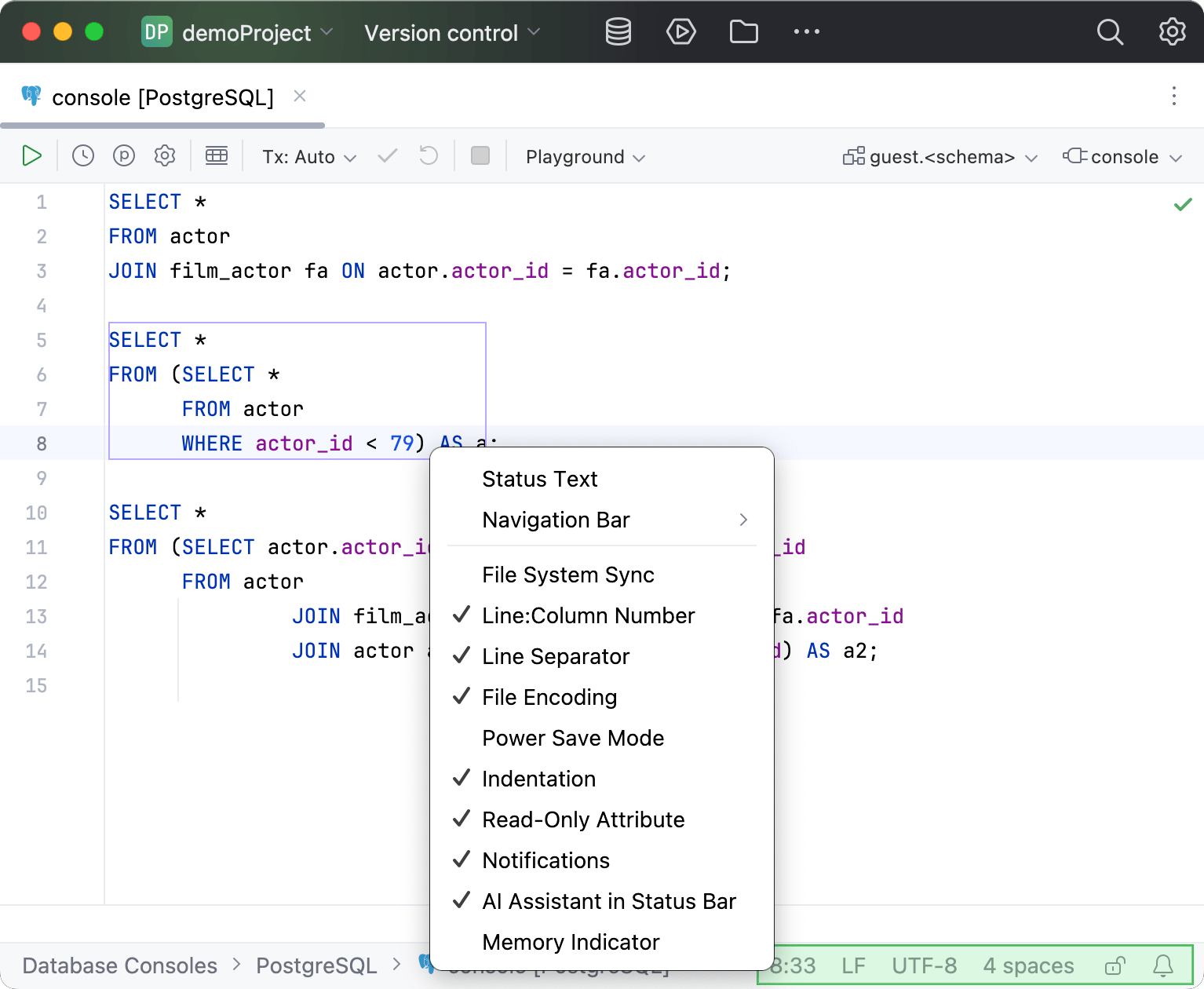The image size is (1204, 989).
Task: Open the database tool icon in title bar
Action: click(x=618, y=32)
